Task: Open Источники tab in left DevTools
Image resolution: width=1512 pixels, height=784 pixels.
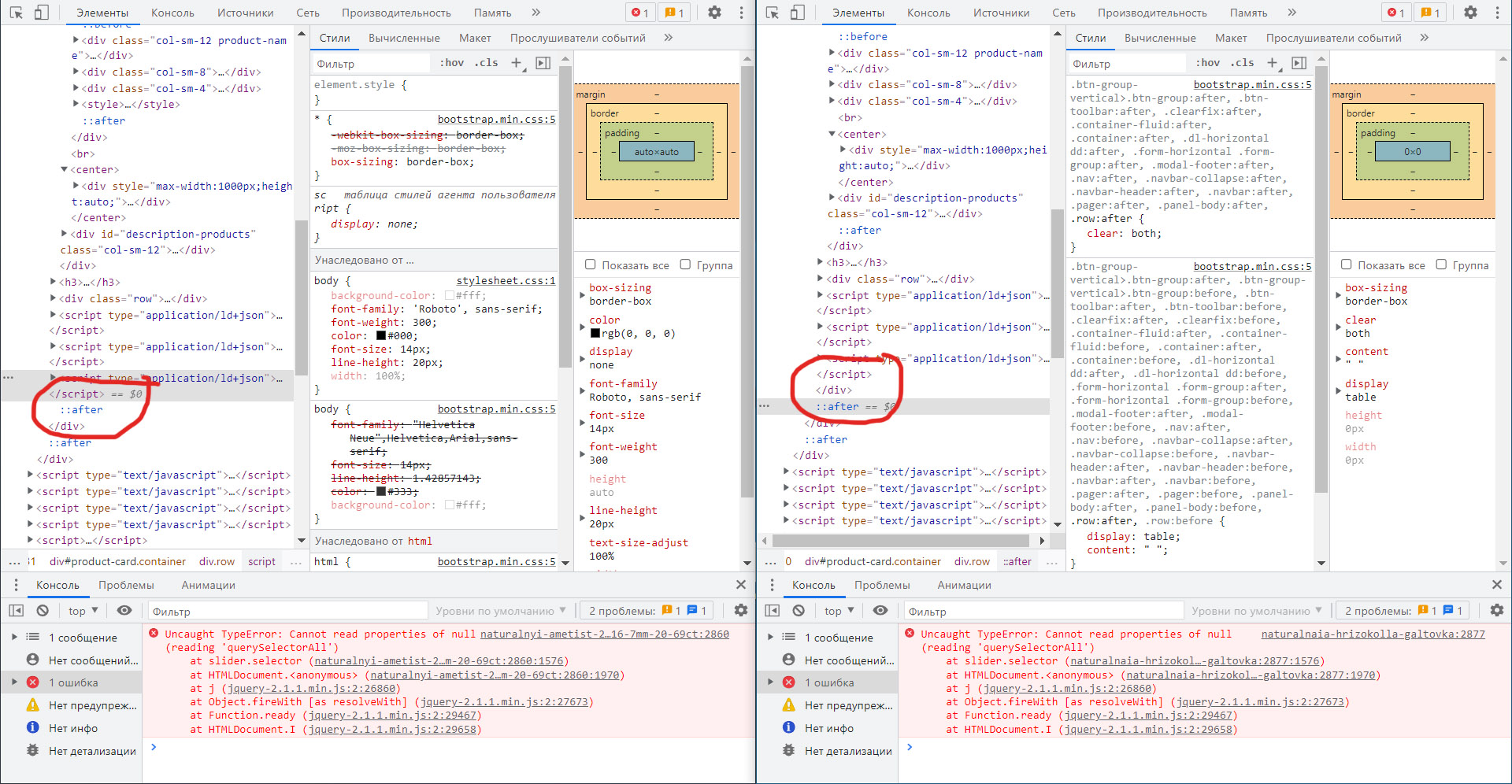Action: tap(246, 13)
